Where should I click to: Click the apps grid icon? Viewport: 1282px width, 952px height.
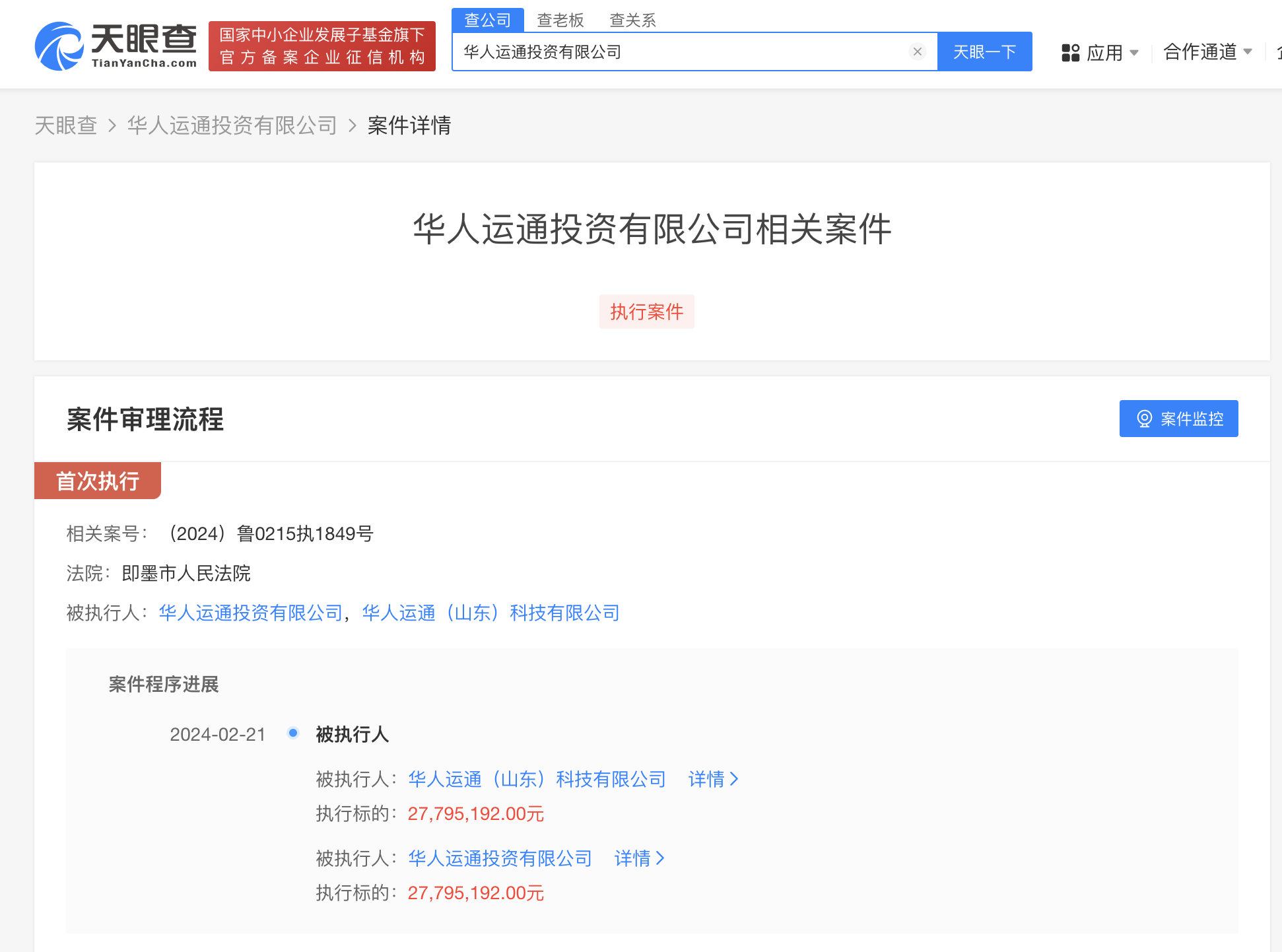1070,52
